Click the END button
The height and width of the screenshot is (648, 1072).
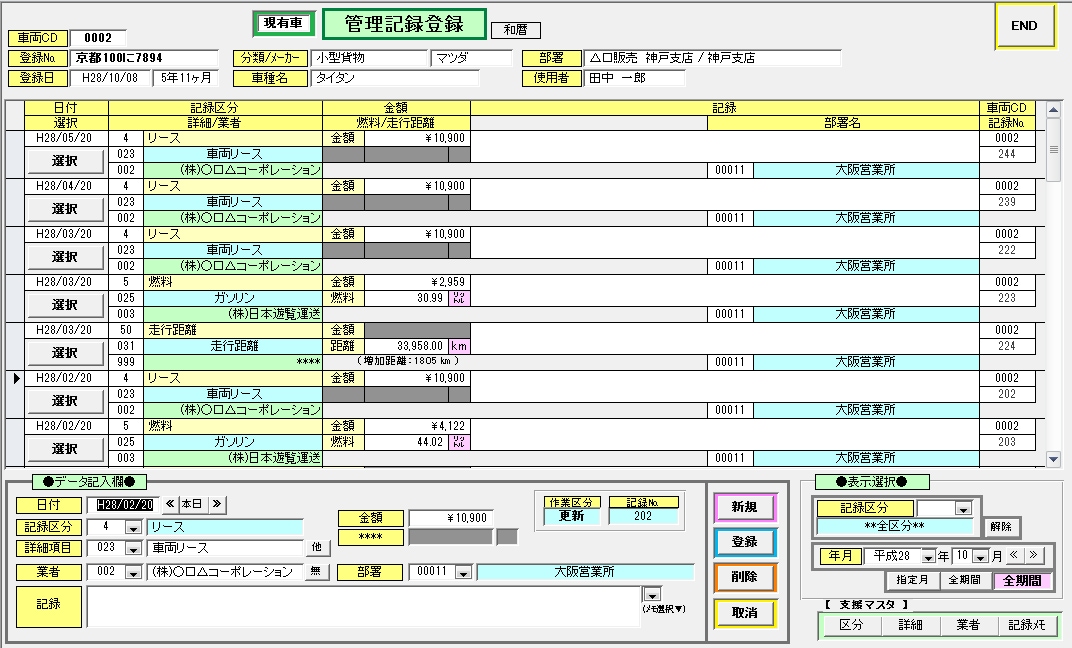[x=1024, y=26]
